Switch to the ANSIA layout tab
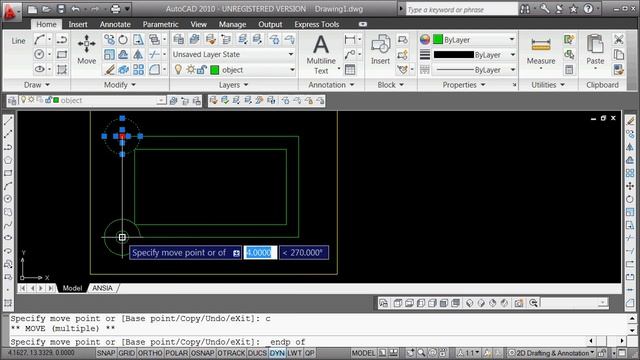 pyautogui.click(x=102, y=288)
